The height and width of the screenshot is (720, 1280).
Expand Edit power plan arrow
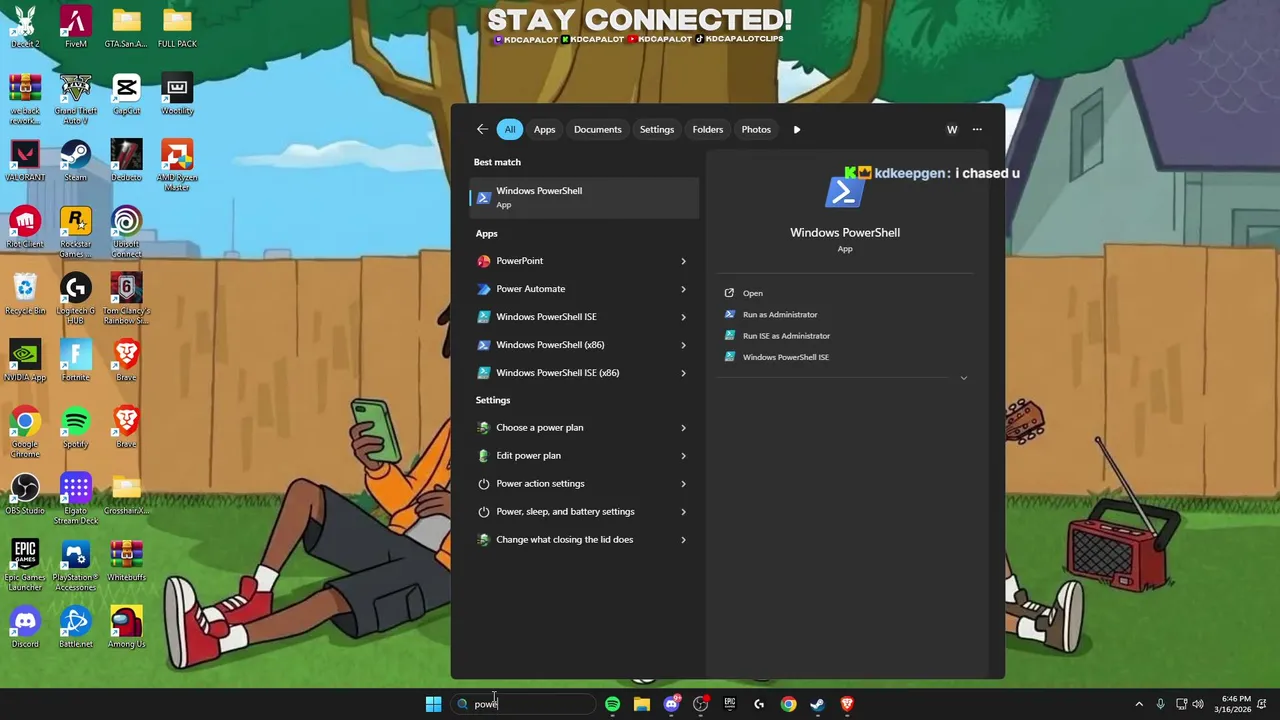683,456
